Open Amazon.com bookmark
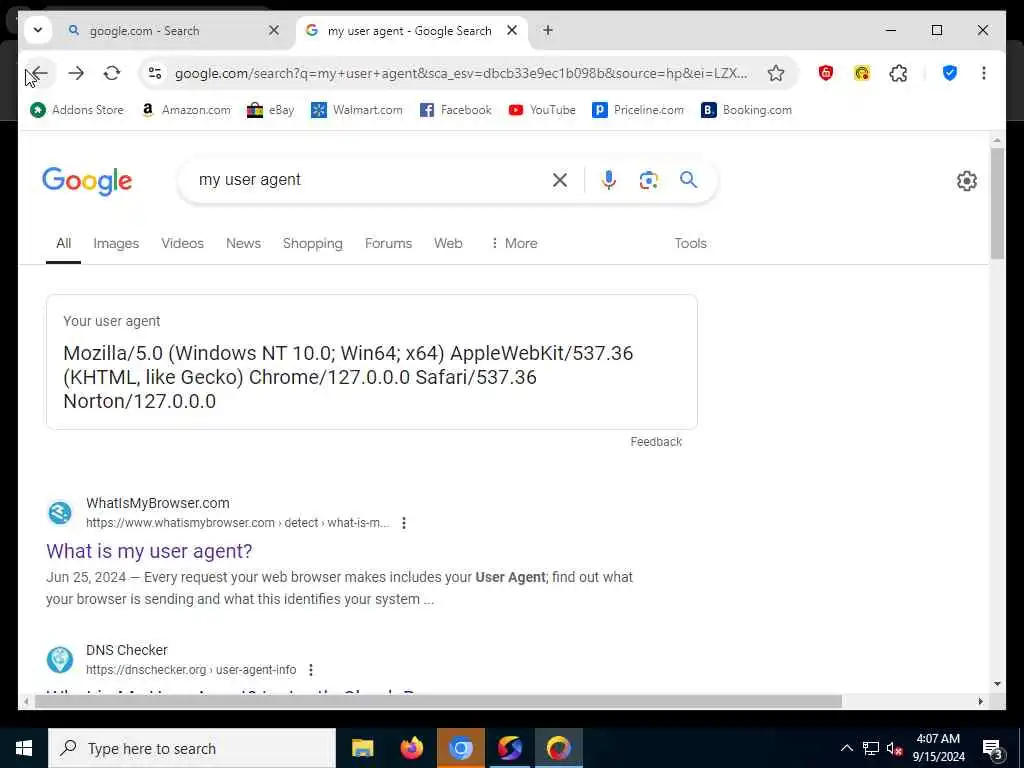Viewport: 1024px width, 768px height. 186,110
